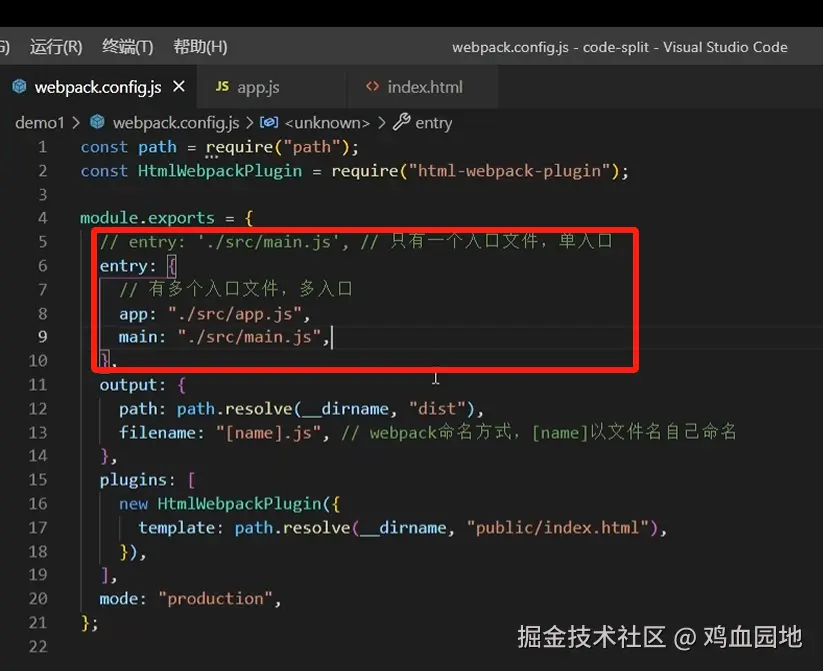Click the "./src/main.js" string on line 9
This screenshot has height=671, width=823.
(249, 337)
